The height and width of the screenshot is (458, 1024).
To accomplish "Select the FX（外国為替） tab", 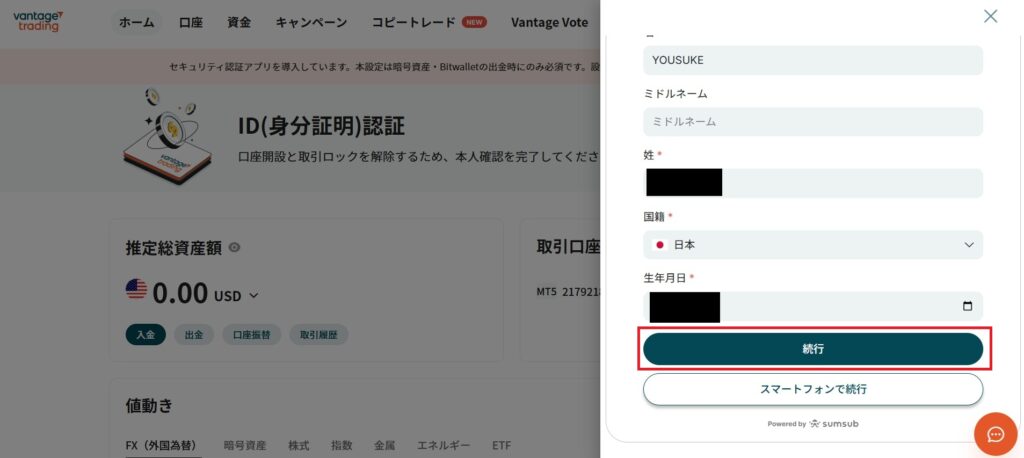I will 161,446.
